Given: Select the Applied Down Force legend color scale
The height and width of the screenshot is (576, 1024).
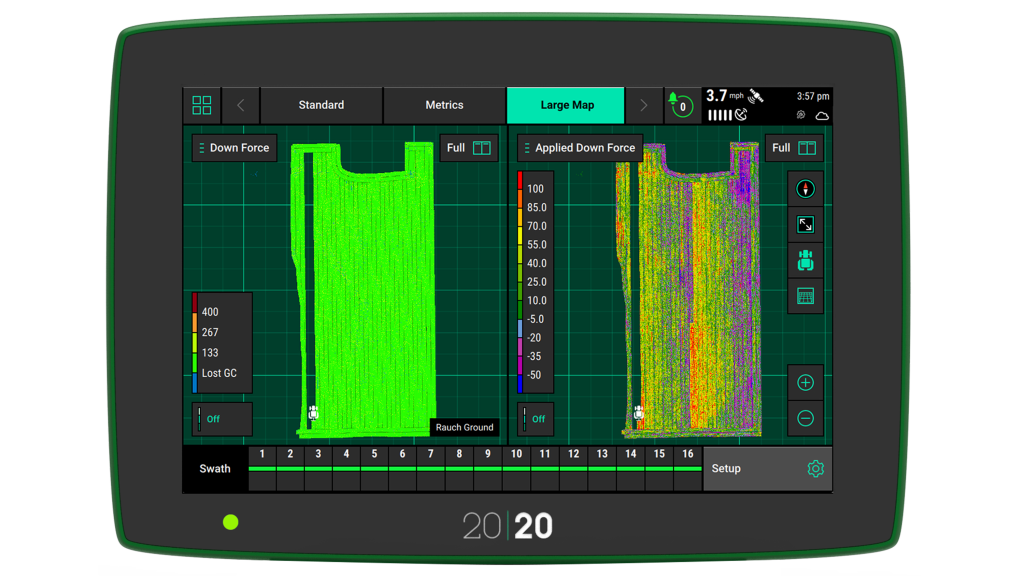Looking at the screenshot, I should [535, 282].
